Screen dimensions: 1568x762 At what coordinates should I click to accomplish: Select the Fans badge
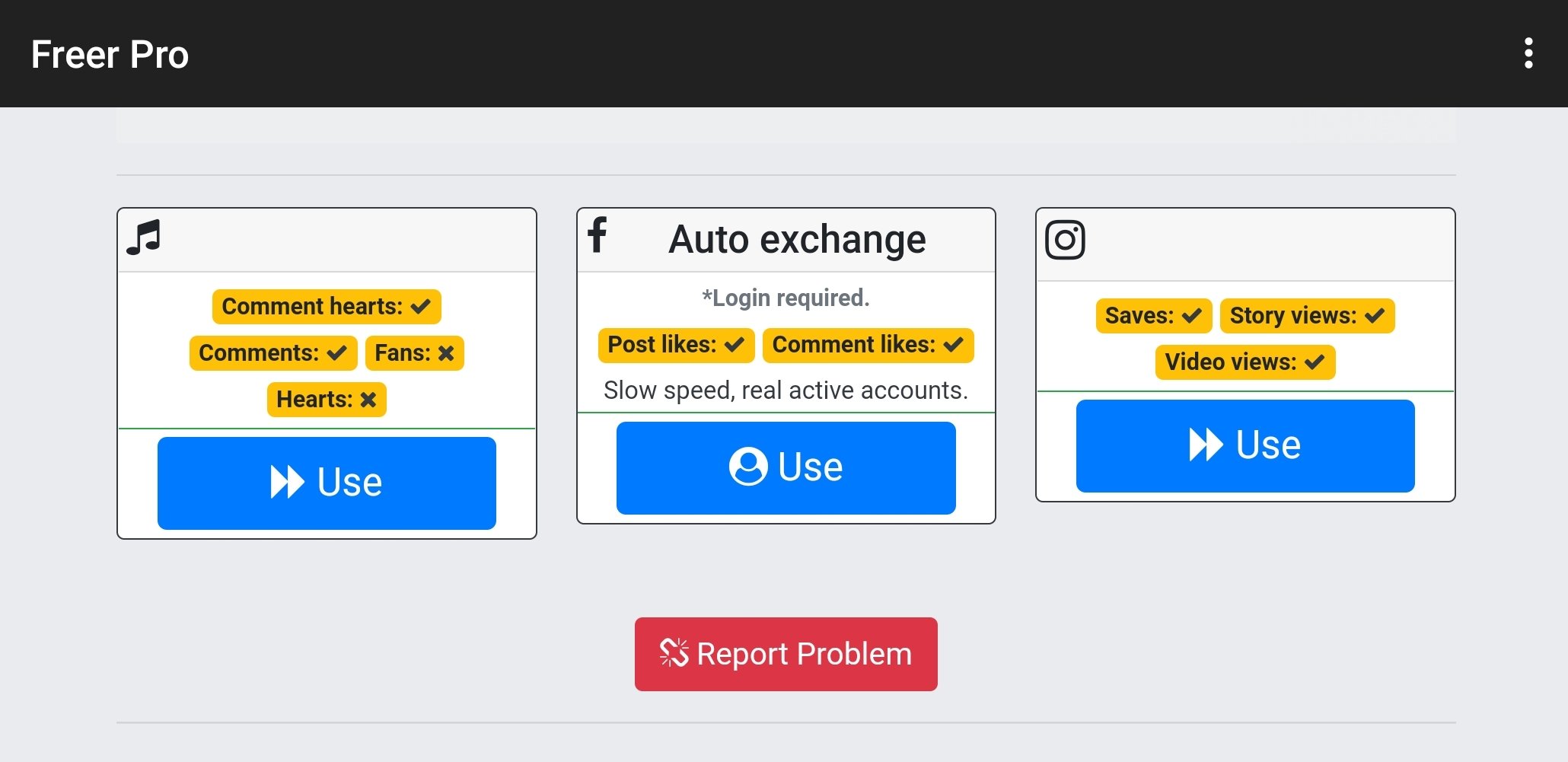click(x=415, y=353)
